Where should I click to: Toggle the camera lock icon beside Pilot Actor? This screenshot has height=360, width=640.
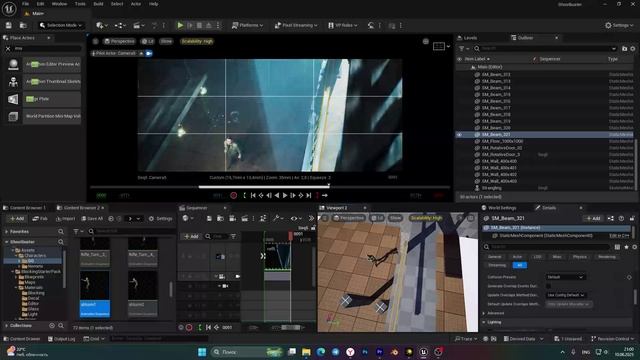[x=149, y=53]
